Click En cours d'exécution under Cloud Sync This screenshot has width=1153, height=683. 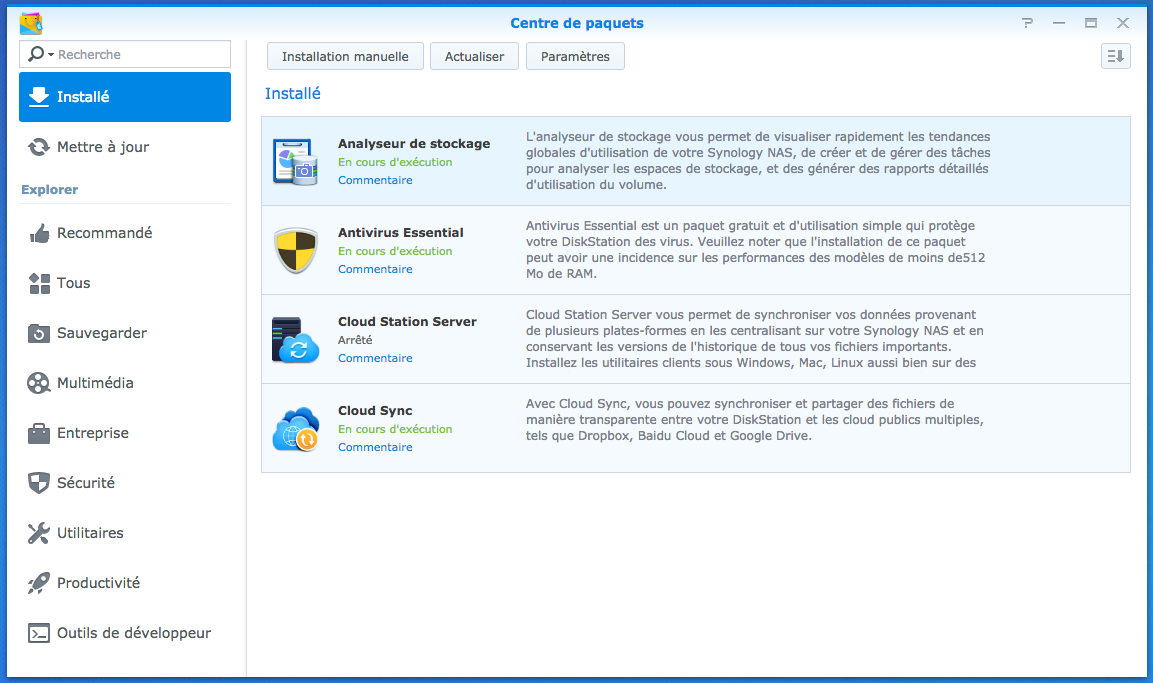[395, 429]
